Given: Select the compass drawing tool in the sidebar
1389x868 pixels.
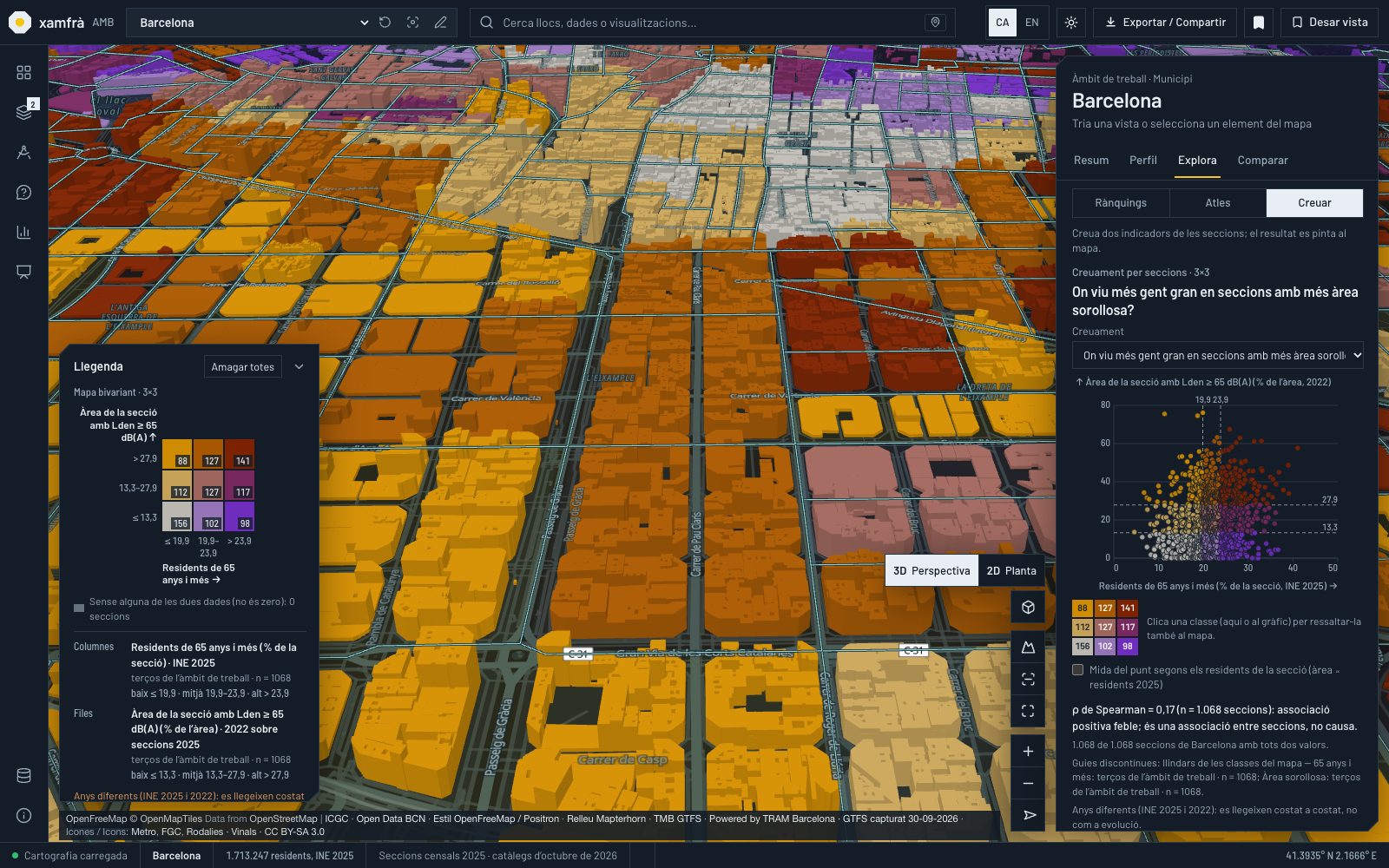Looking at the screenshot, I should [x=23, y=153].
